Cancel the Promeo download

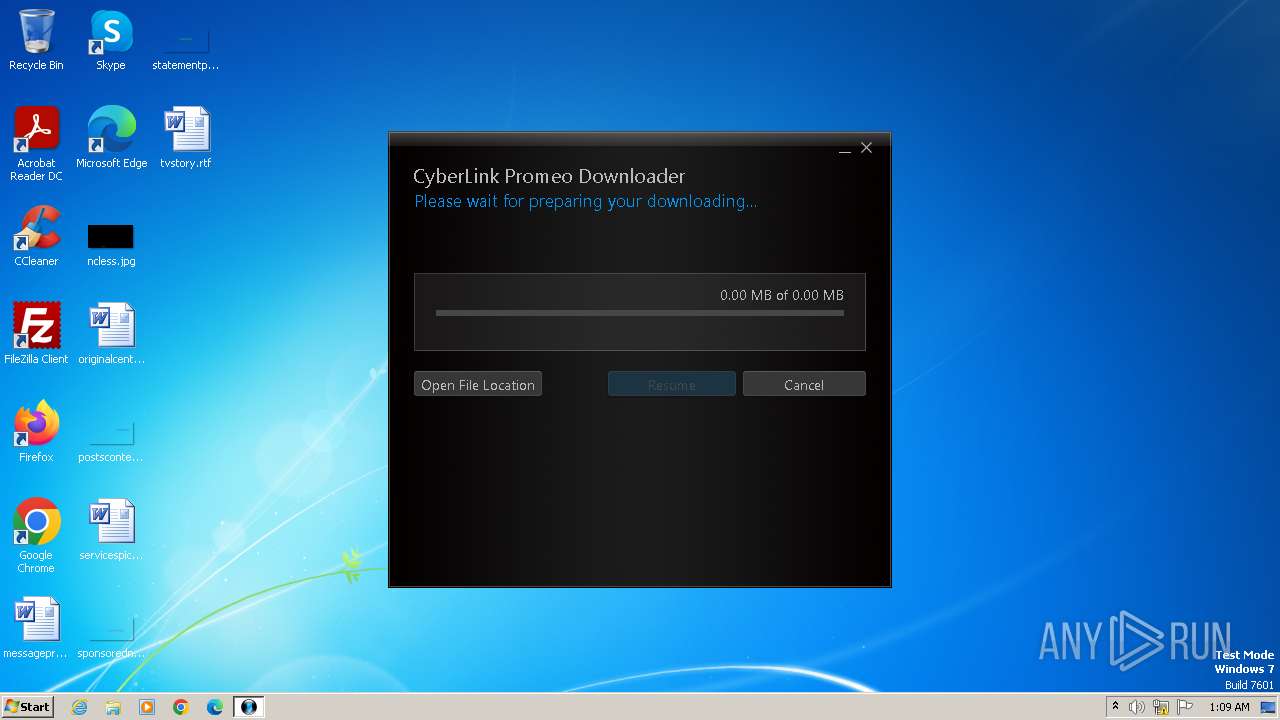point(804,384)
